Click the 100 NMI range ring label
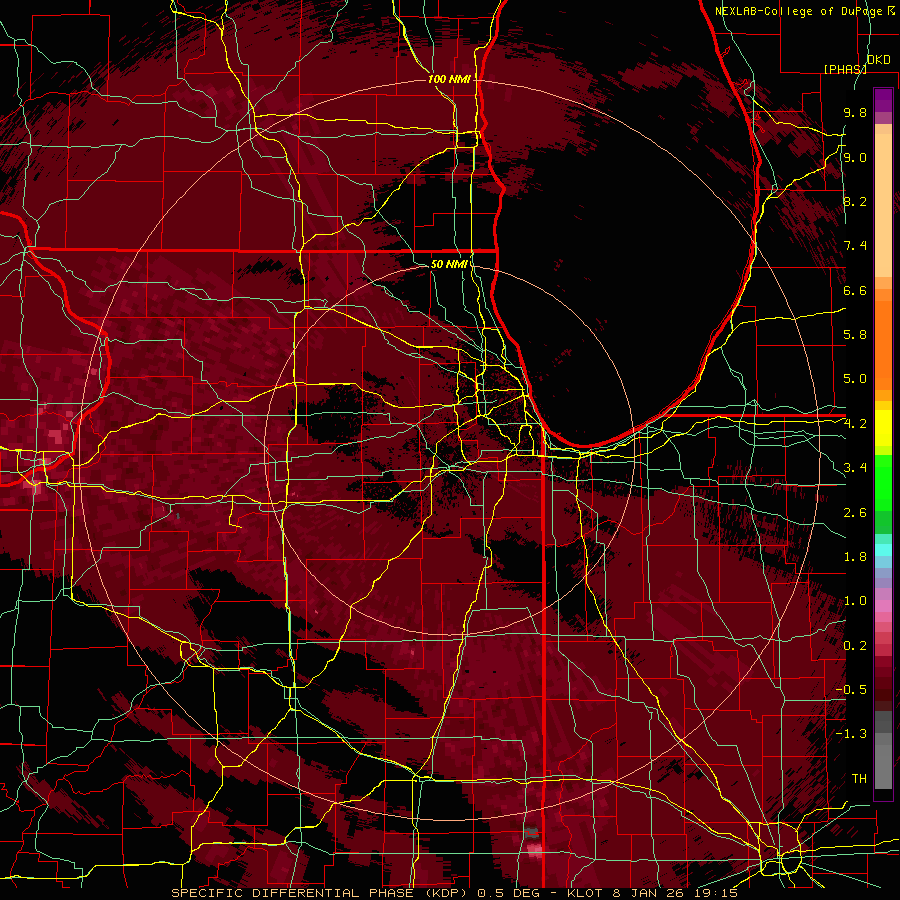The width and height of the screenshot is (900, 900). 449,79
